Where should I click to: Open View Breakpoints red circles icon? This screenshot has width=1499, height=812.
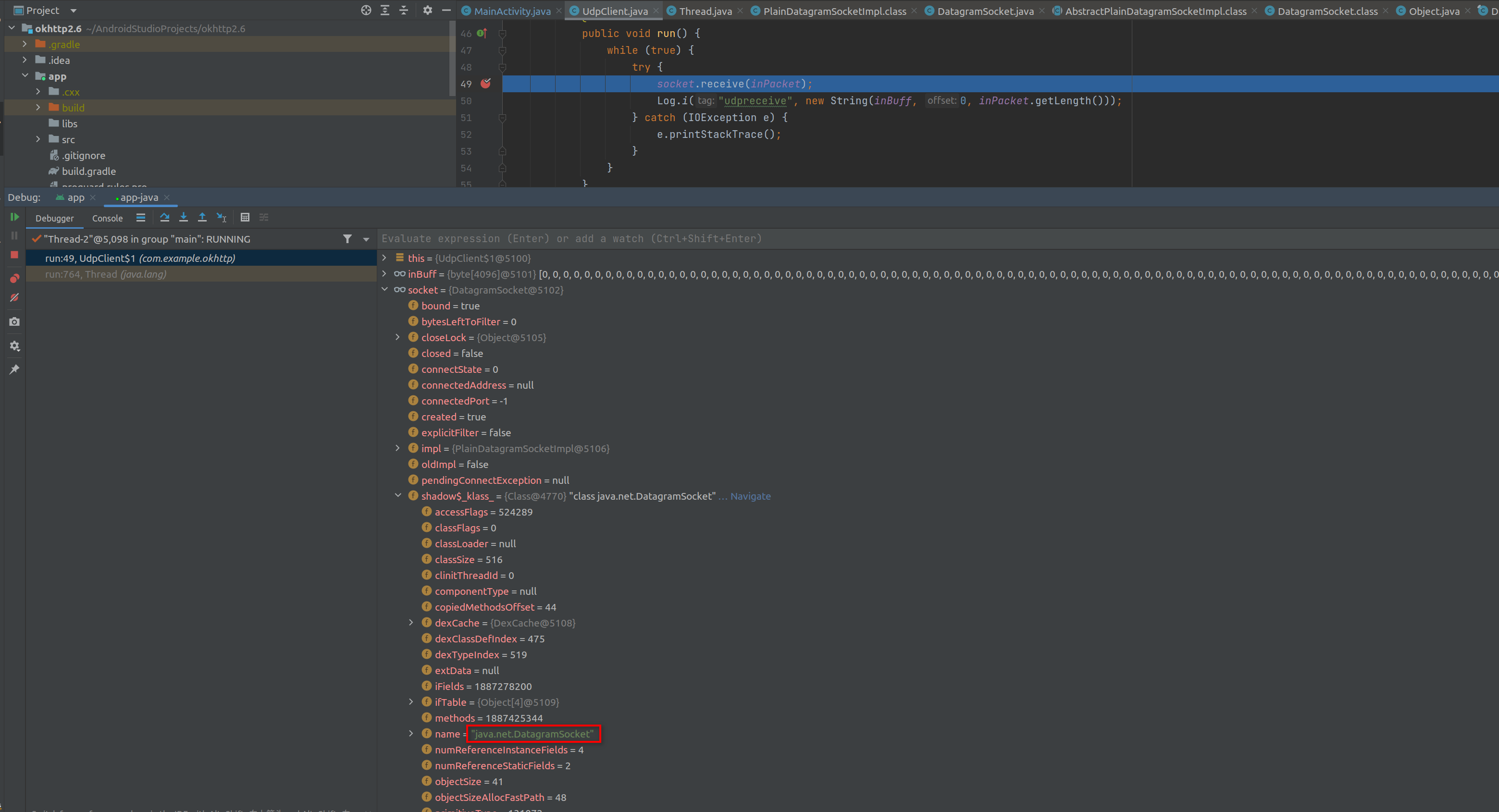pos(14,279)
